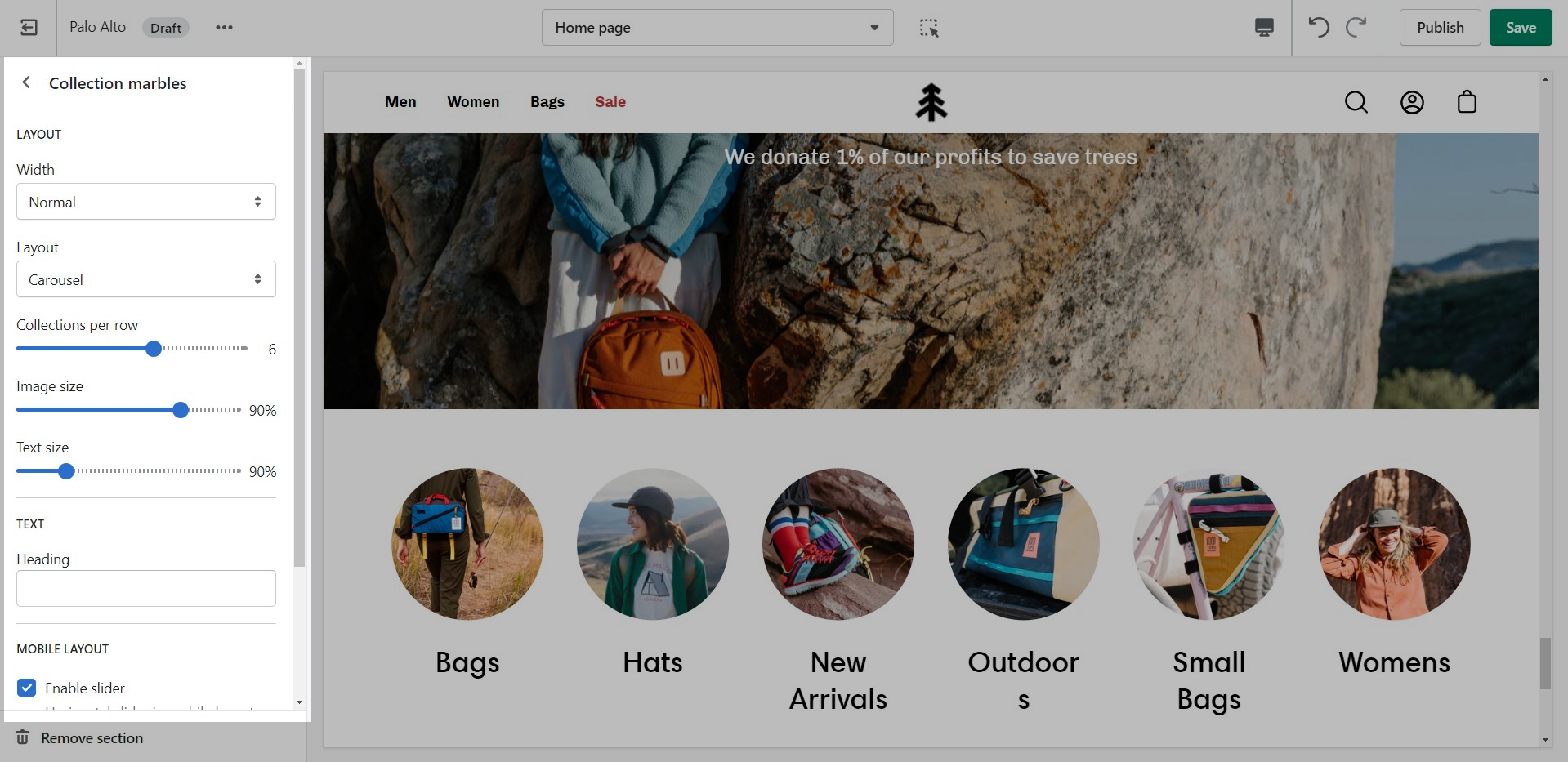1568x762 pixels.
Task: Click the Publish button
Action: (x=1440, y=28)
